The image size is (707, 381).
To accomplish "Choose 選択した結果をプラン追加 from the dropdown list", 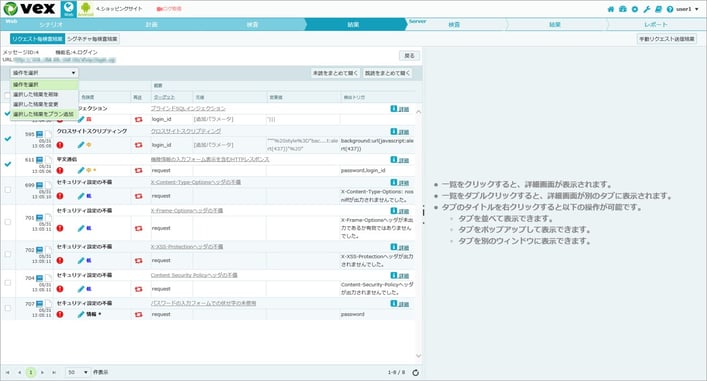I will point(44,115).
